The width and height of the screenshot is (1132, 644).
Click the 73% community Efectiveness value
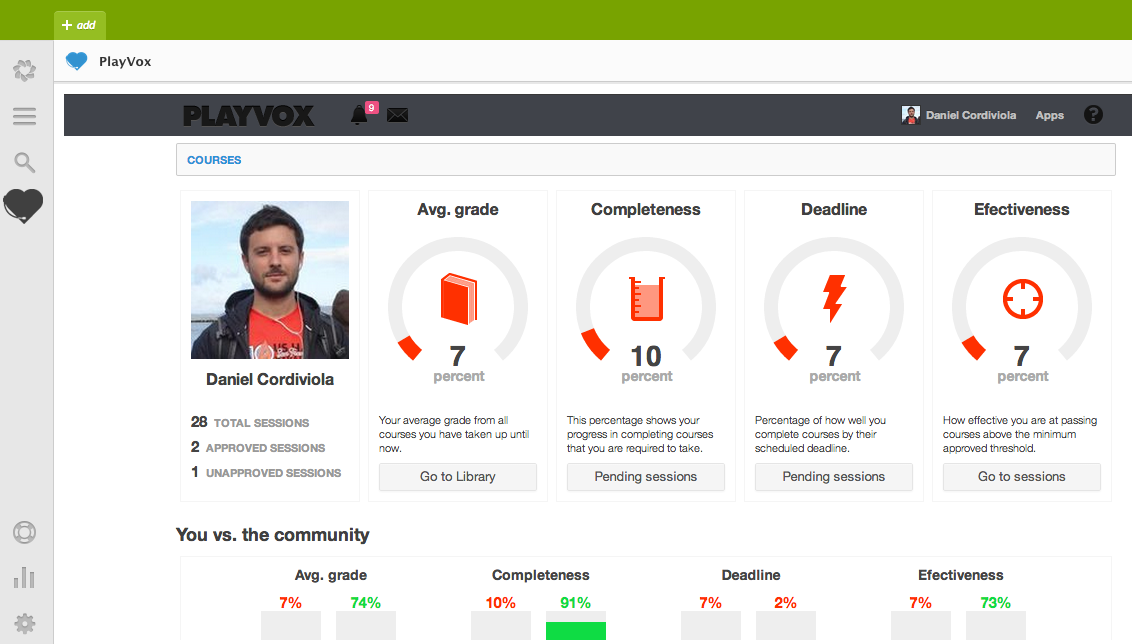click(996, 603)
